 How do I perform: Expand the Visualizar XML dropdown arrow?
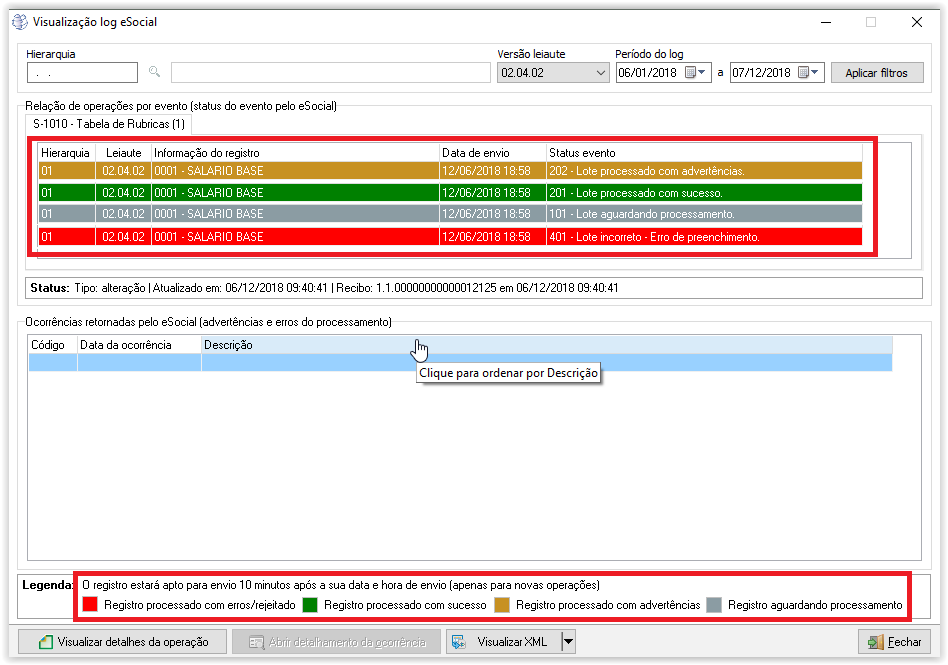tap(568, 642)
